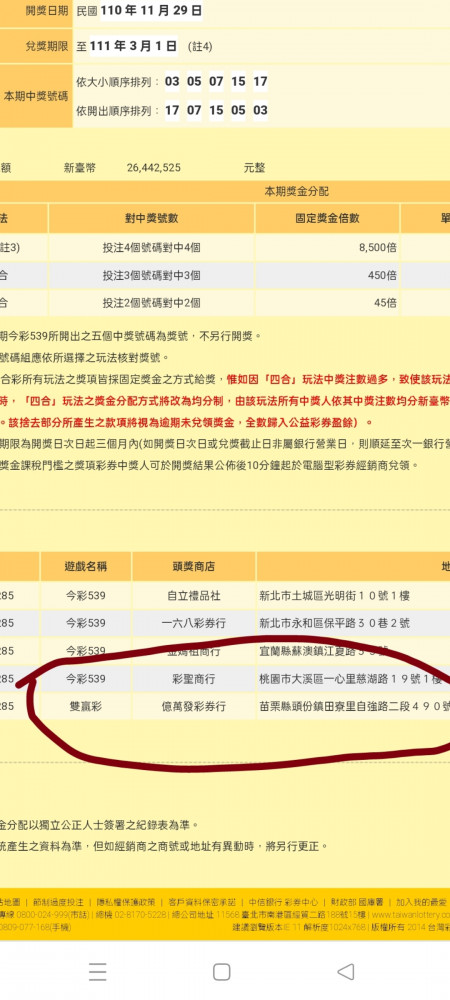Viewport: 450px width, 1000px height.
Task: Open the 中信銀行 彩券中心 footer link
Action: pos(284,902)
